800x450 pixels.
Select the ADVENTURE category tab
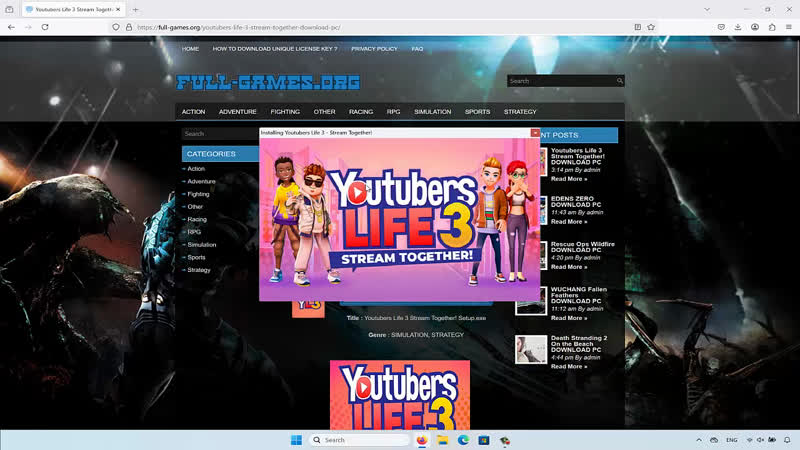[238, 112]
